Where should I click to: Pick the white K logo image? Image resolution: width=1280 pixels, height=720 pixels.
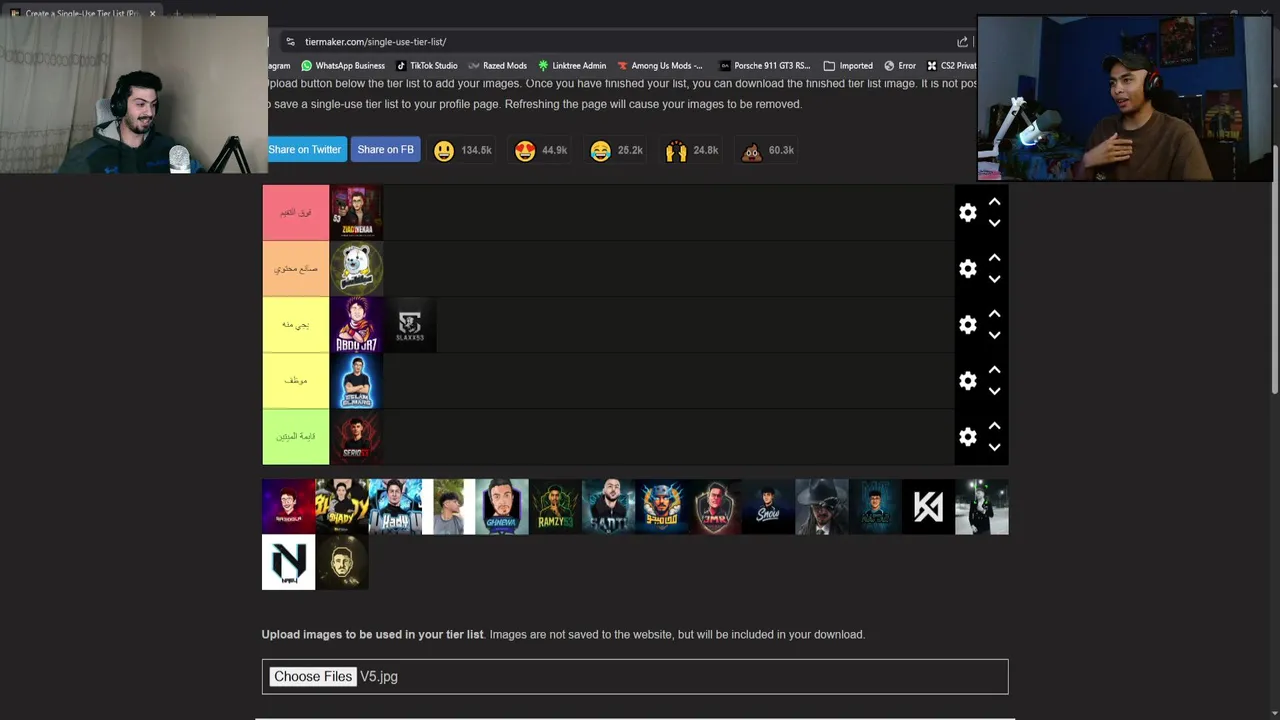(928, 507)
